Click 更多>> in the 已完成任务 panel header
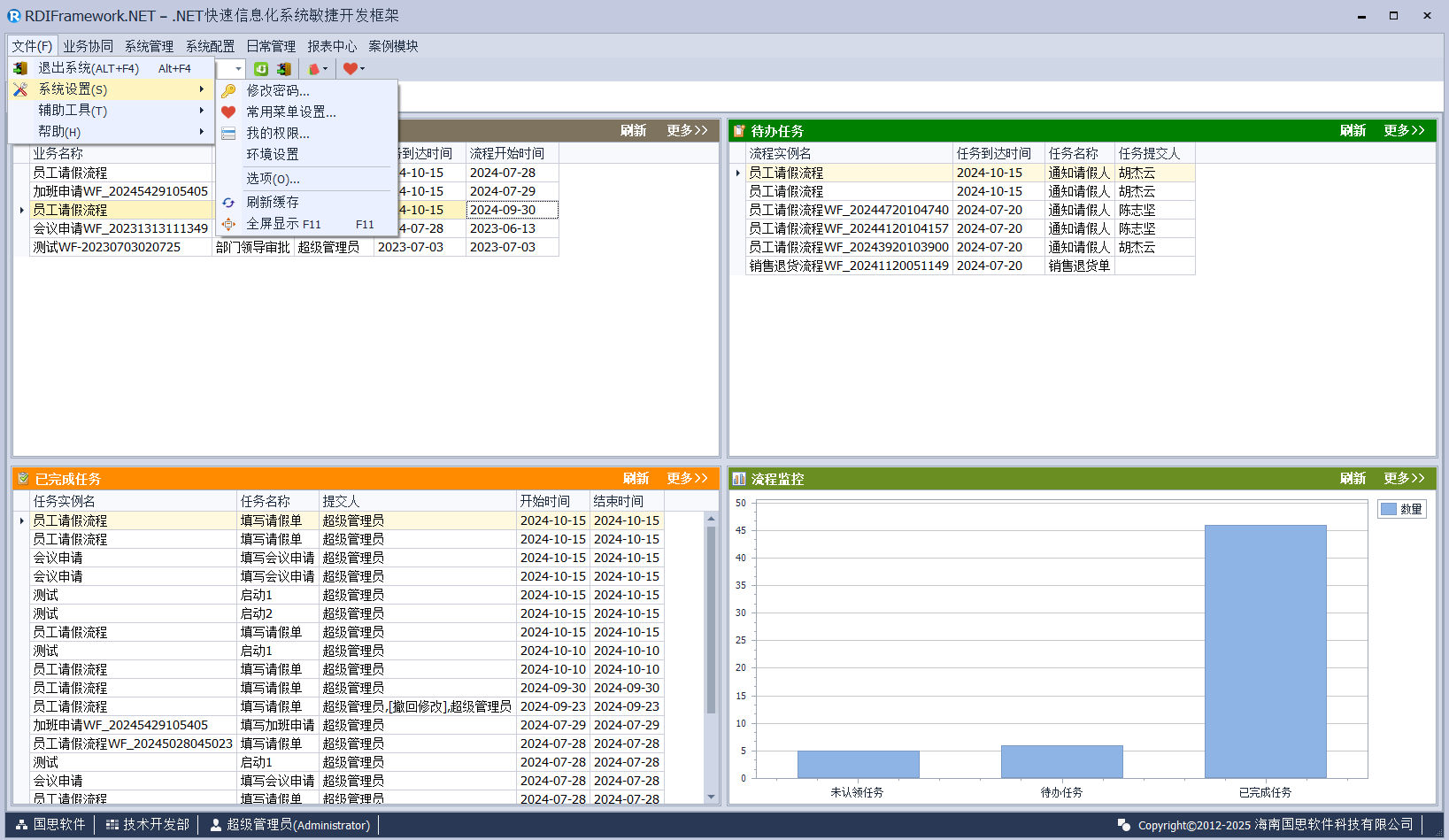 coord(687,479)
